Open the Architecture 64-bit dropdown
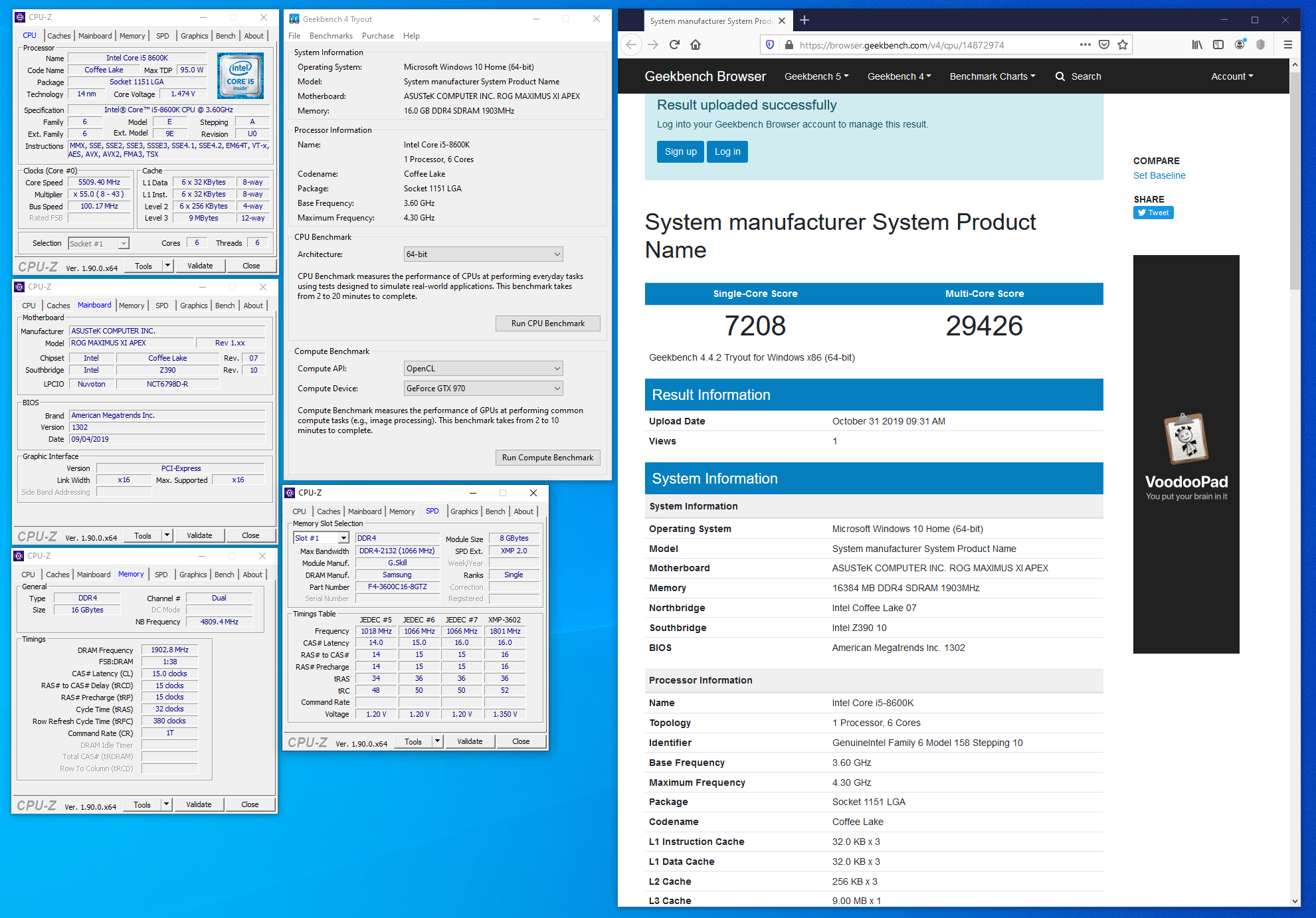Image resolution: width=1316 pixels, height=918 pixels. pyautogui.click(x=484, y=254)
